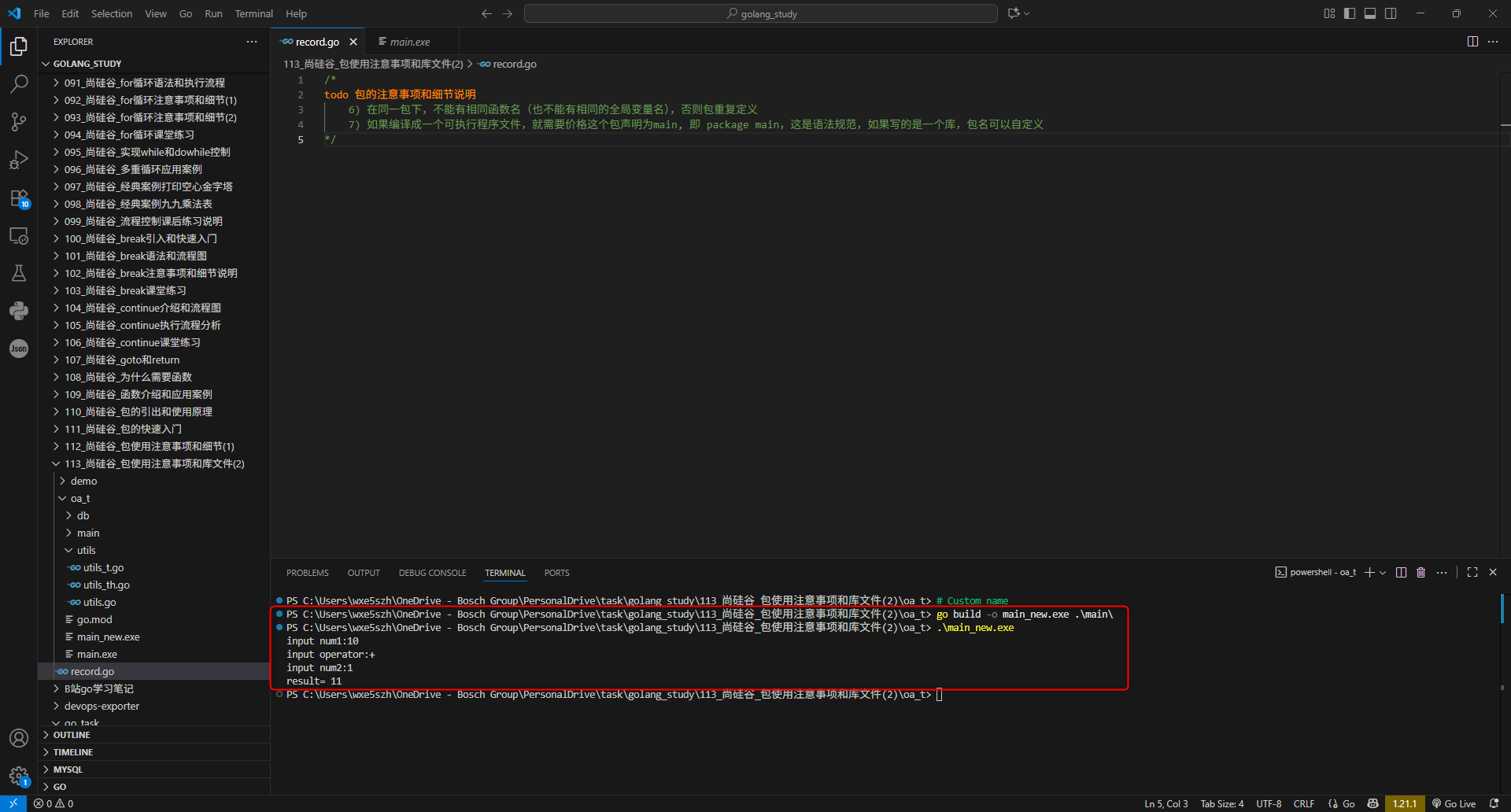Open the new terminal launch profile dropdown

pos(1383,573)
